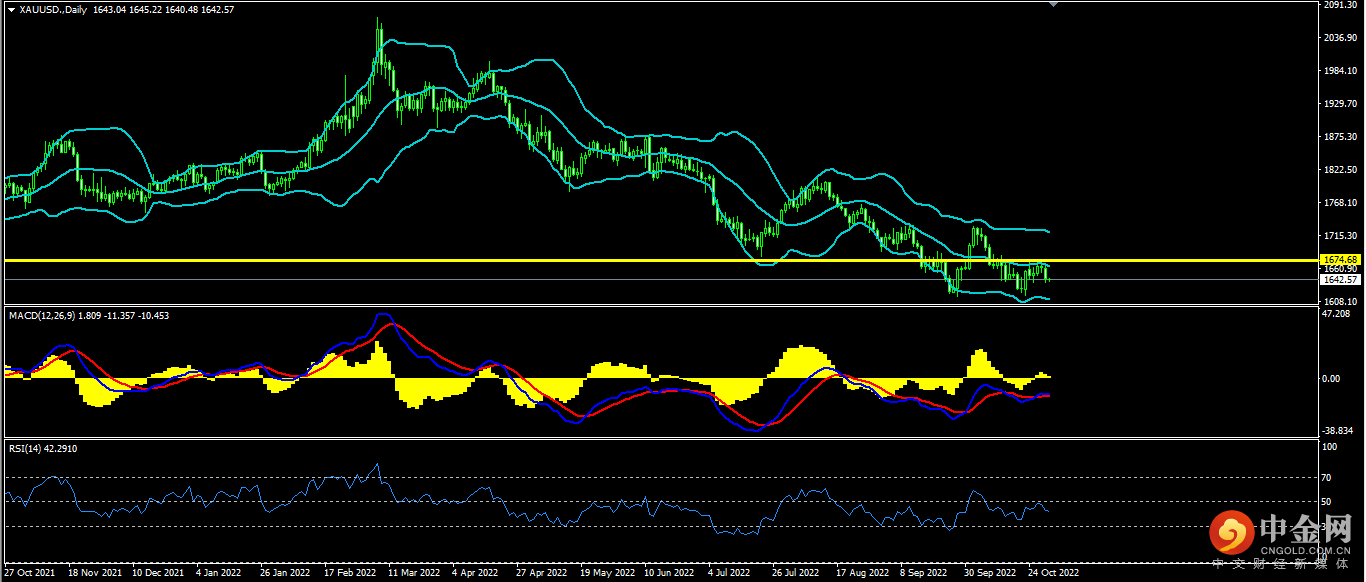Click the 4 Apr 2022 date label
Image resolution: width=1366 pixels, height=582 pixels.
pyautogui.click(x=475, y=574)
